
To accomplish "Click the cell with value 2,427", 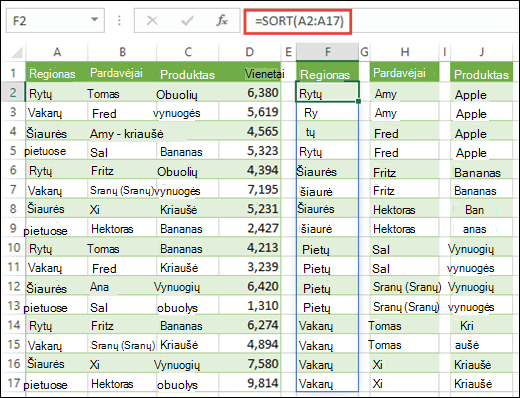I will click(250, 228).
